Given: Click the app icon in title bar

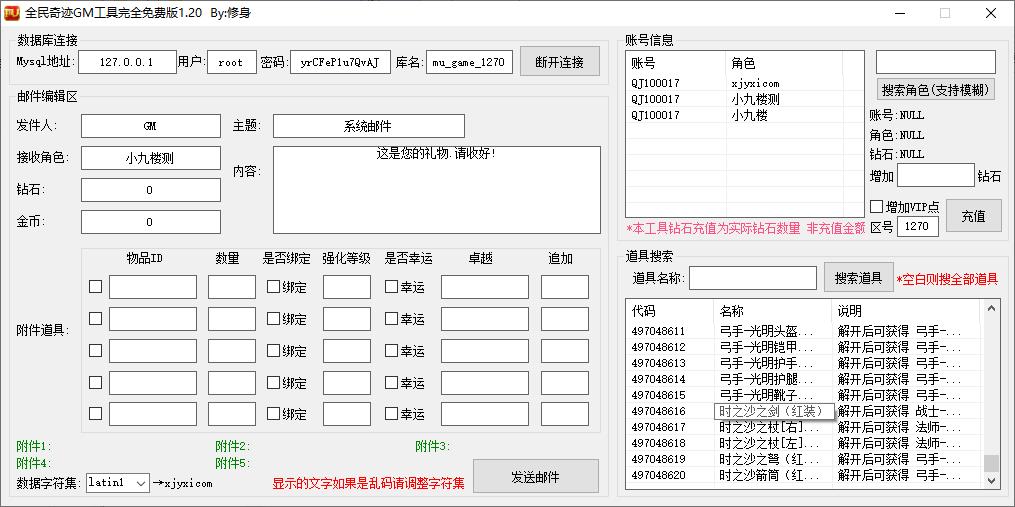Looking at the screenshot, I should point(13,13).
